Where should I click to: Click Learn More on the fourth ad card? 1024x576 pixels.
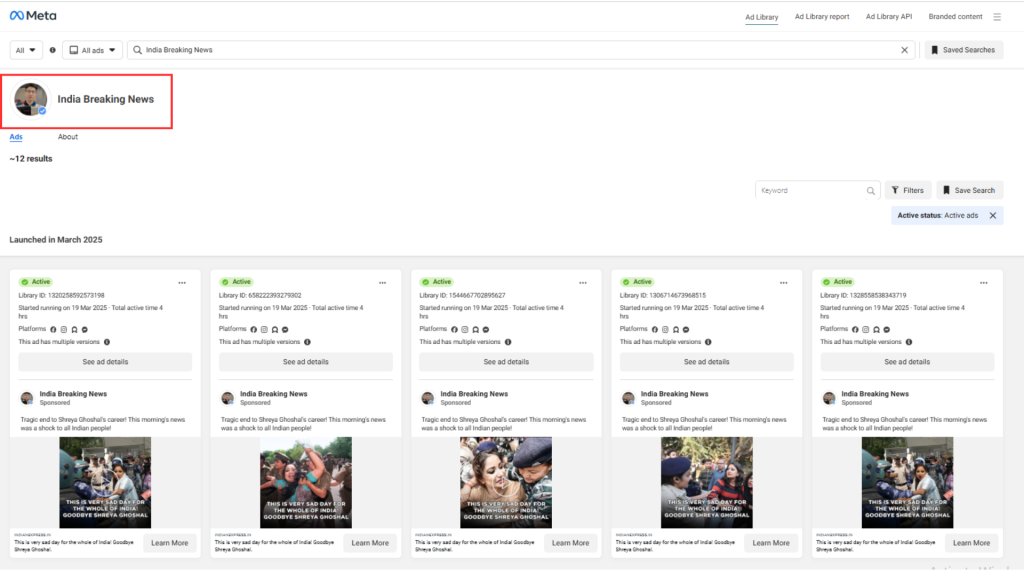[x=771, y=543]
